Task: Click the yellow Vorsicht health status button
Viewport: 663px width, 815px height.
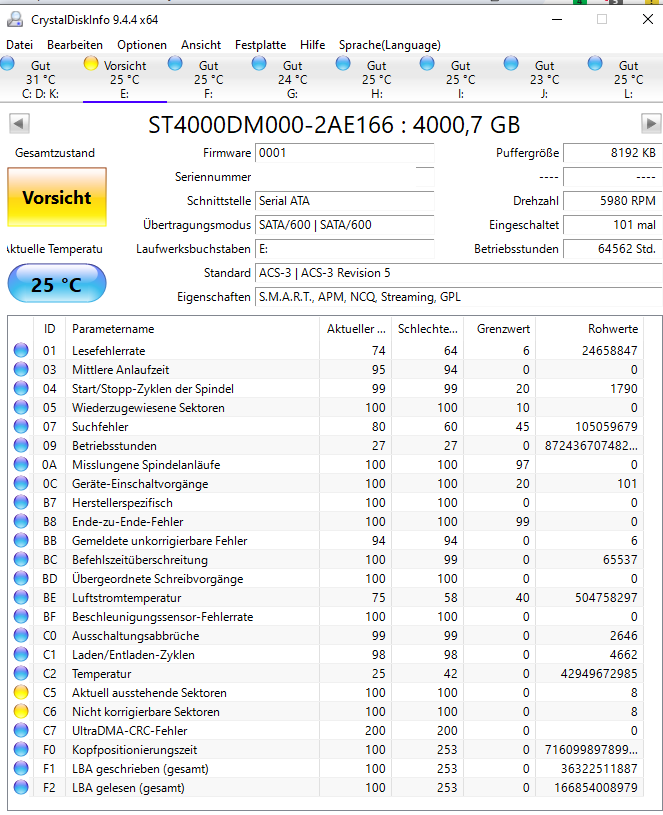Action: click(x=57, y=198)
